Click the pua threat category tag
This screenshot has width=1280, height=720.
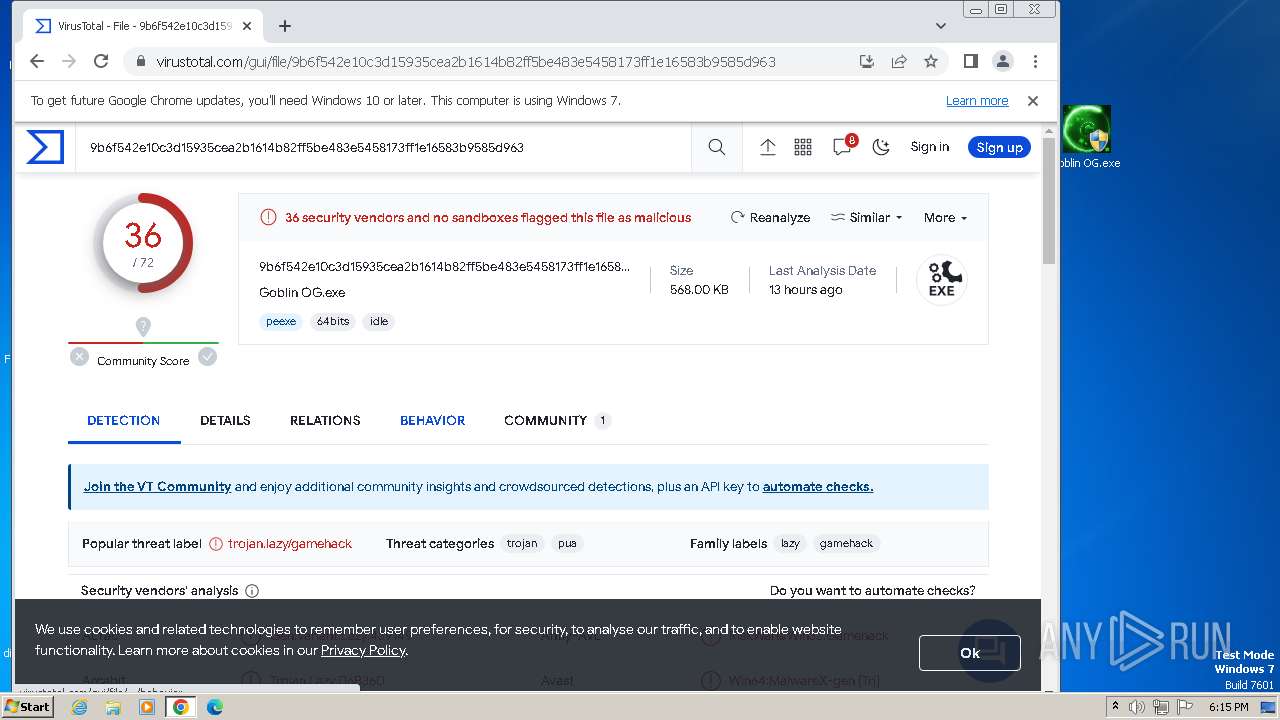pyautogui.click(x=567, y=543)
